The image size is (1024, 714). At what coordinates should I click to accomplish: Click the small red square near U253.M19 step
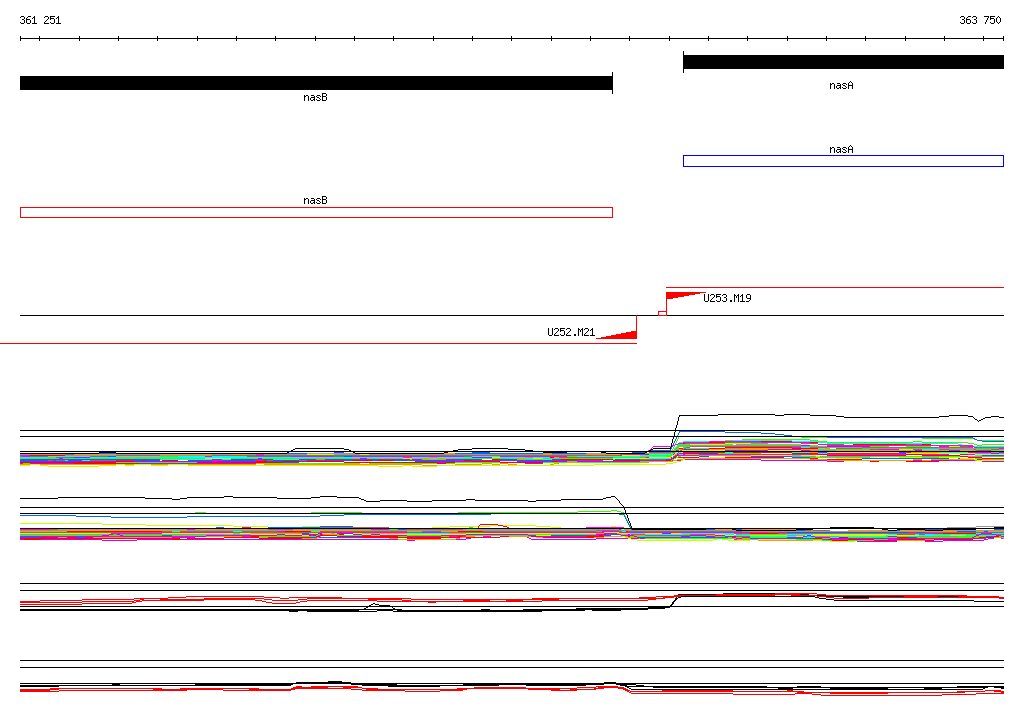(662, 314)
